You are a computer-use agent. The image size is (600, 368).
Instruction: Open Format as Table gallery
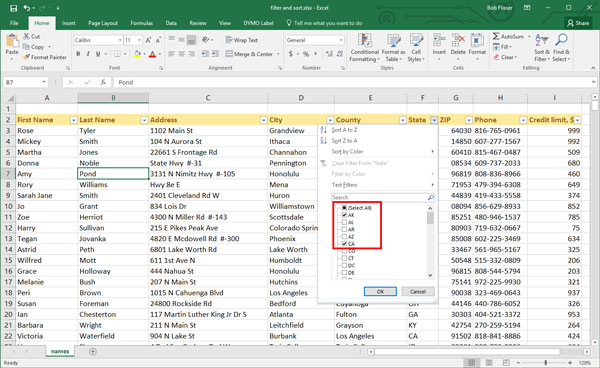pyautogui.click(x=393, y=48)
